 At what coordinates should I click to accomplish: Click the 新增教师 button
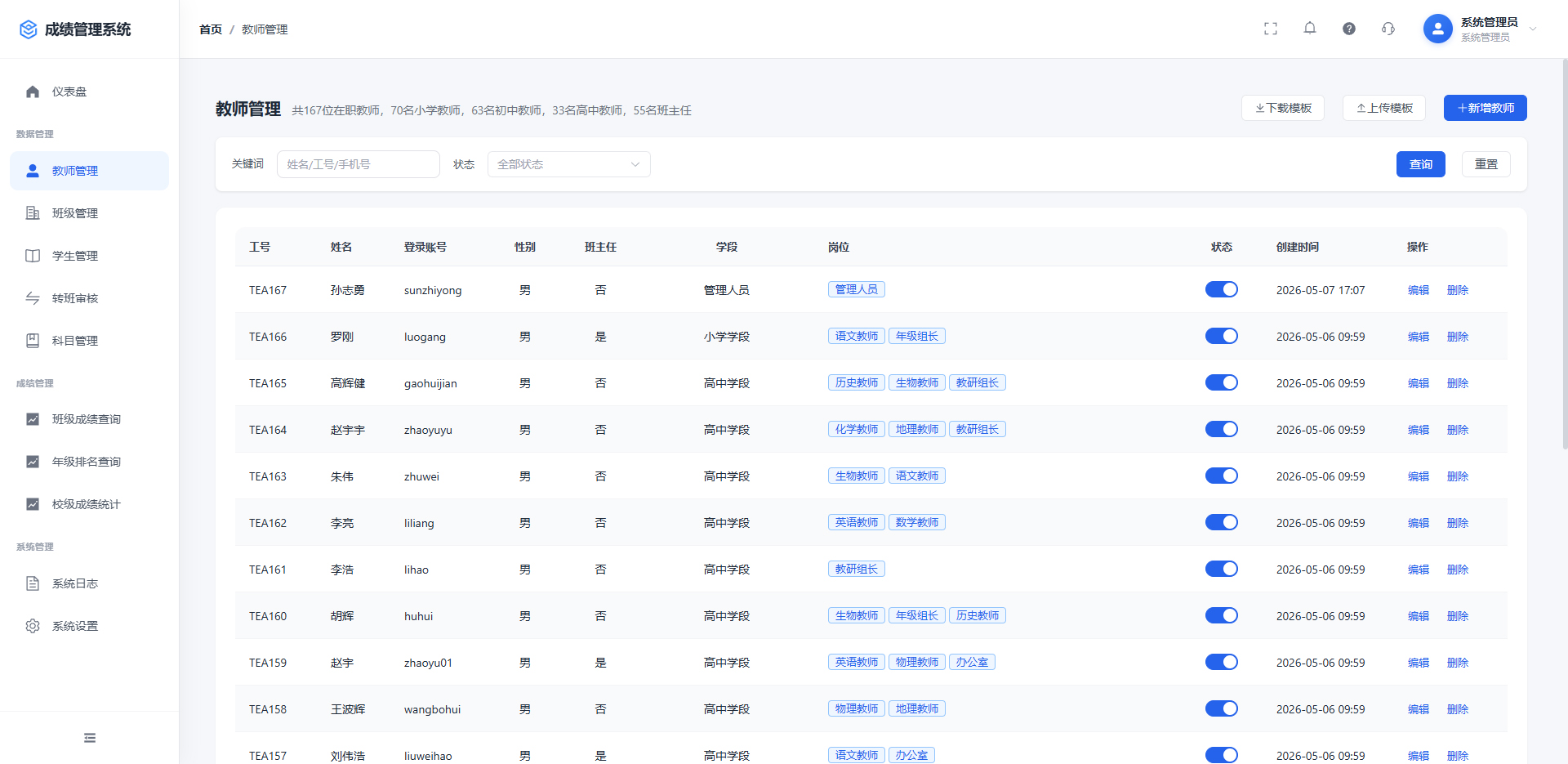click(1486, 108)
